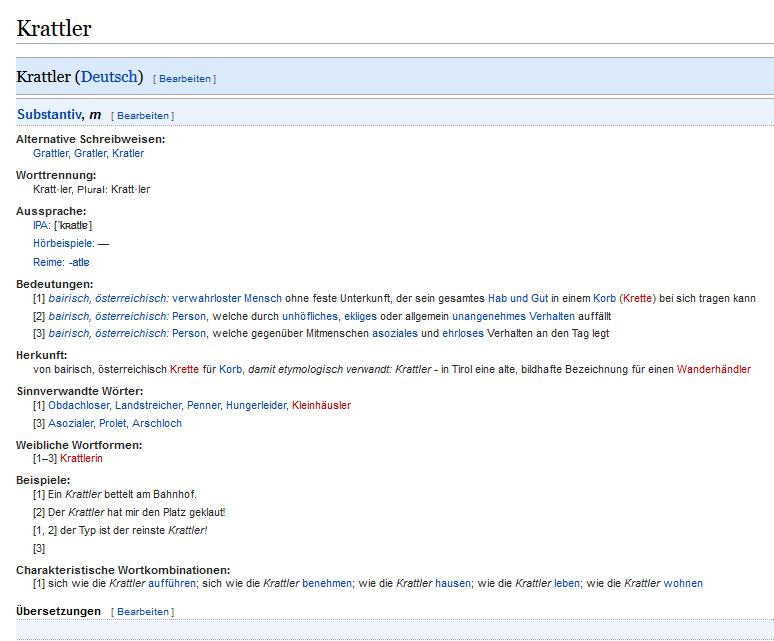
Task: Open the 'Mensch' link in meaning [1]
Action: point(263,298)
